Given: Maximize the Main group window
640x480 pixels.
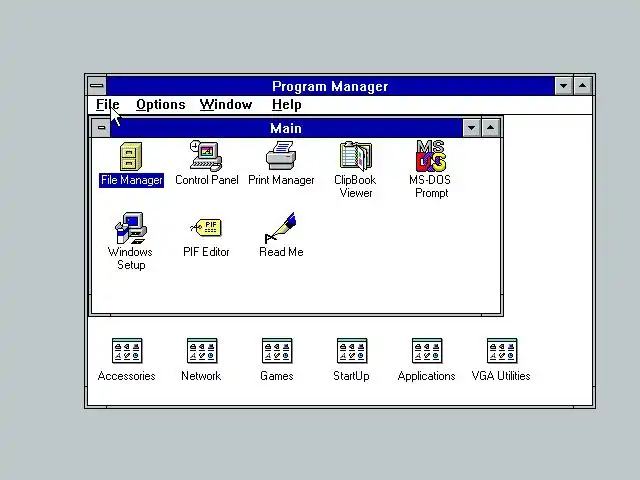Looking at the screenshot, I should 491,128.
